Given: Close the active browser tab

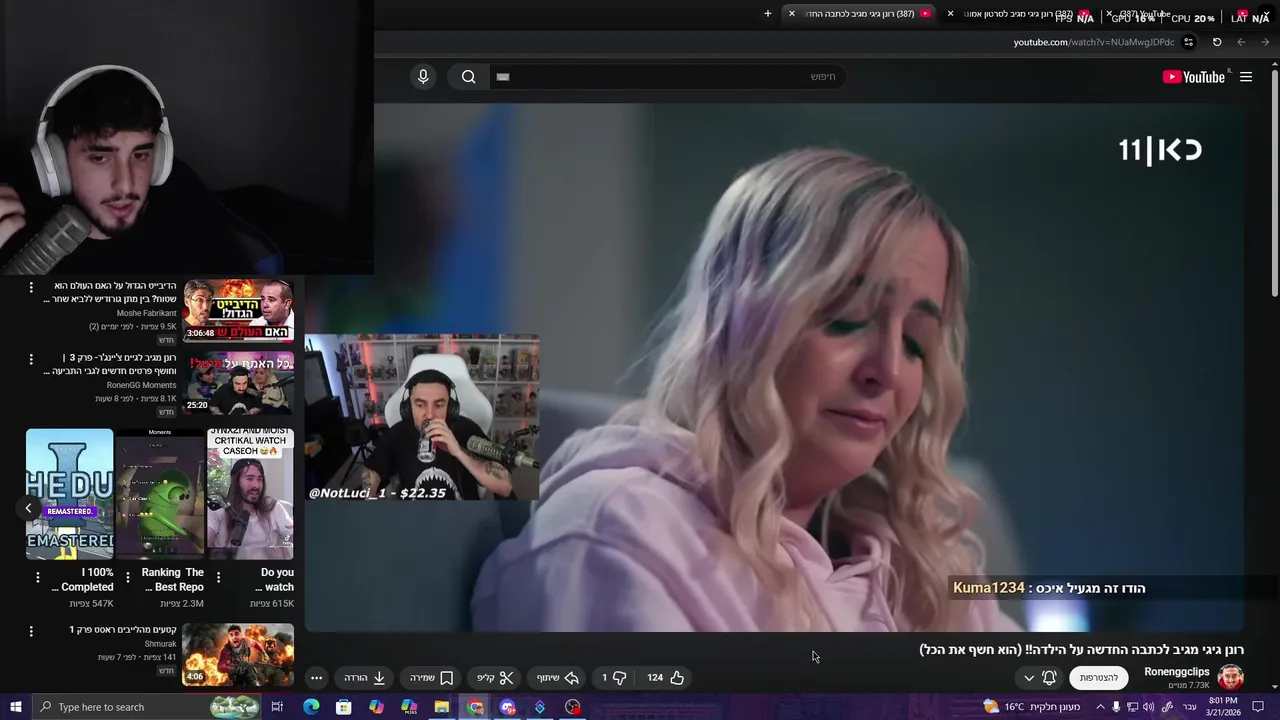Looking at the screenshot, I should [x=791, y=14].
